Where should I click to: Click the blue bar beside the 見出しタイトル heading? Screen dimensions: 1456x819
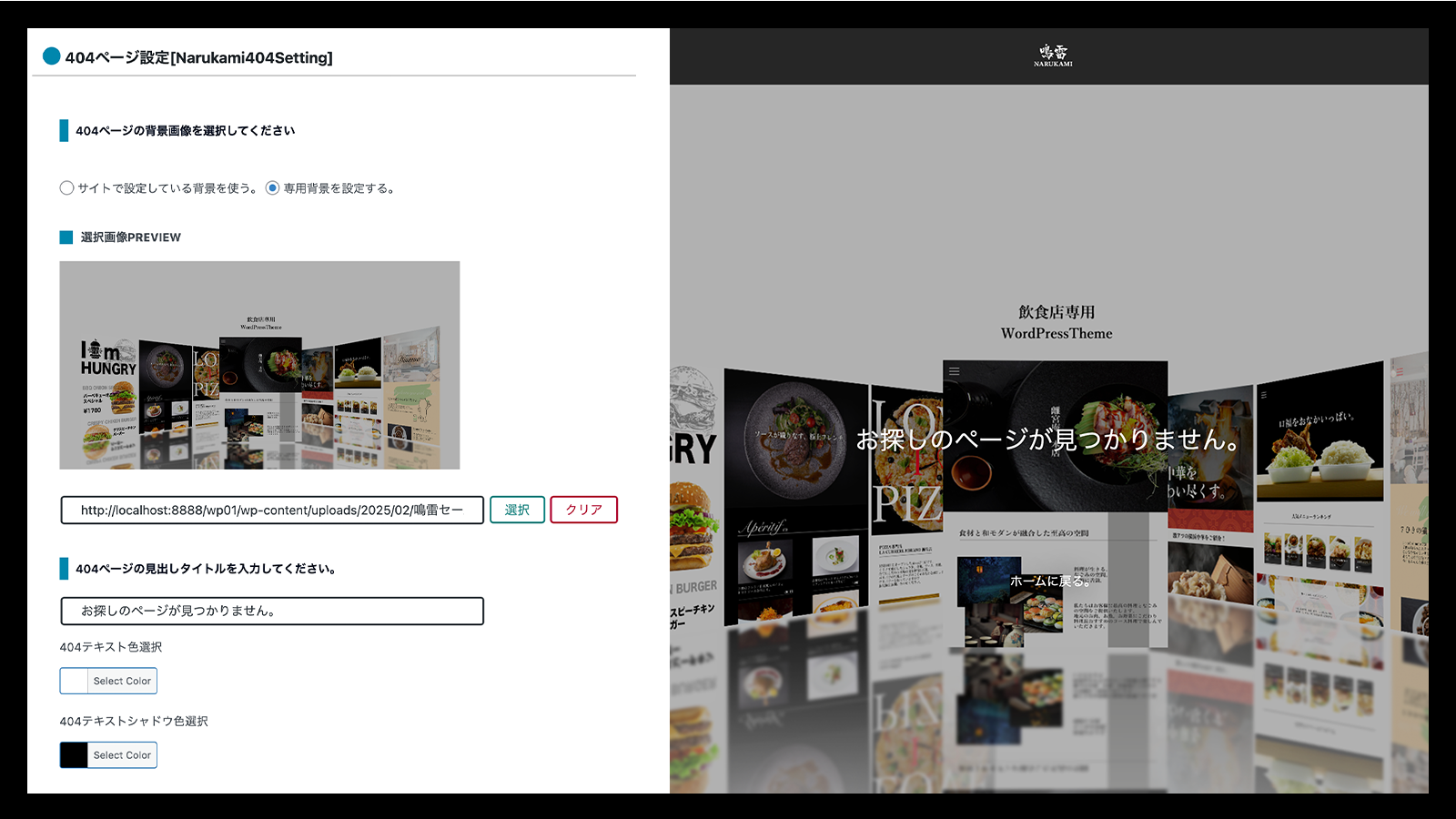click(x=64, y=569)
